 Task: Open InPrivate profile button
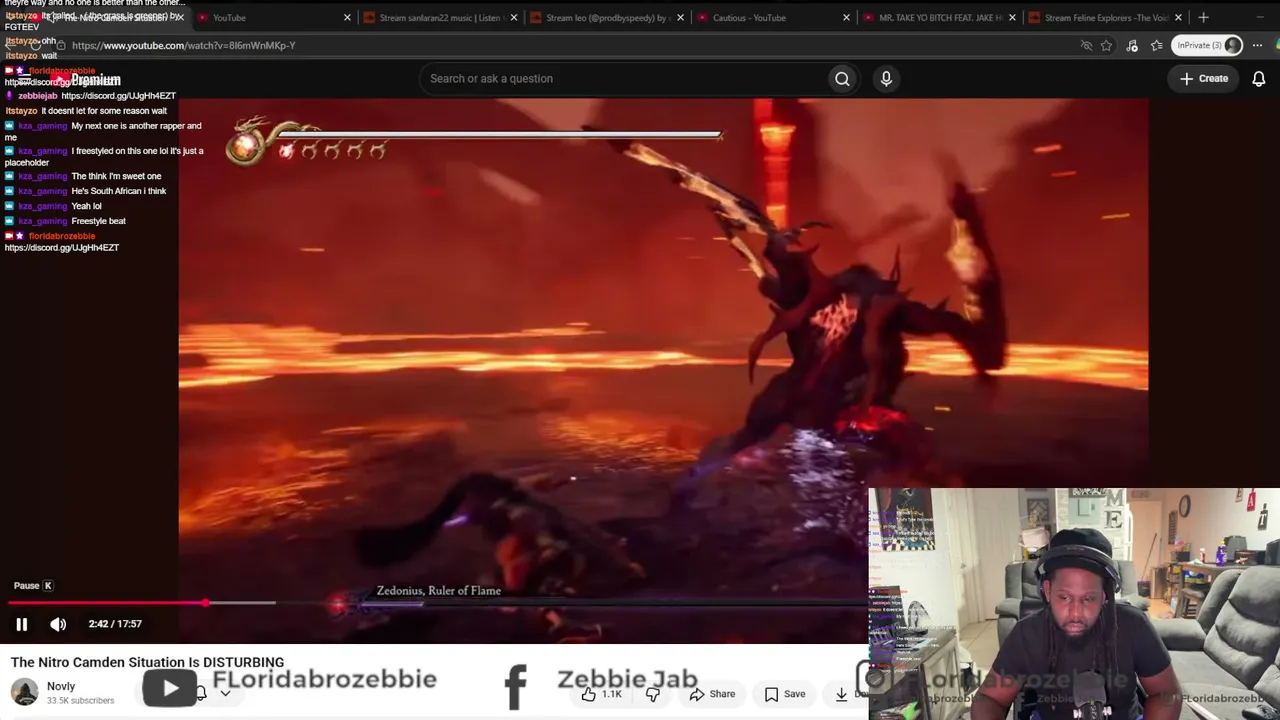[x=1208, y=45]
